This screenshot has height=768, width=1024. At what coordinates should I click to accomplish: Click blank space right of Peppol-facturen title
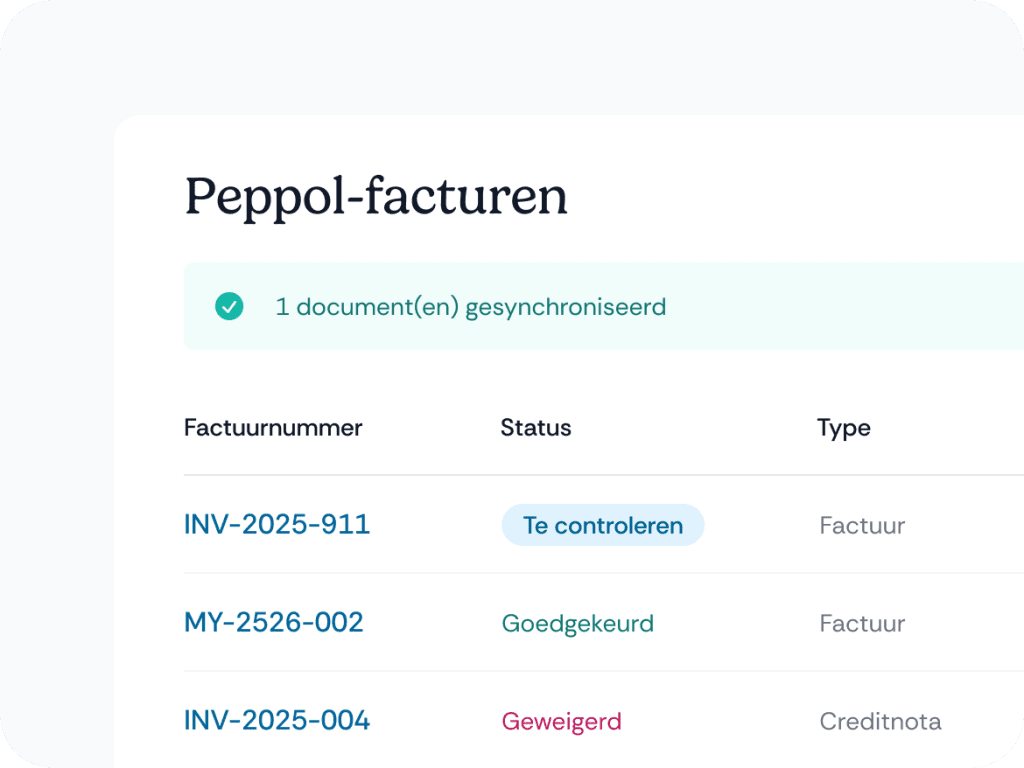[800, 196]
